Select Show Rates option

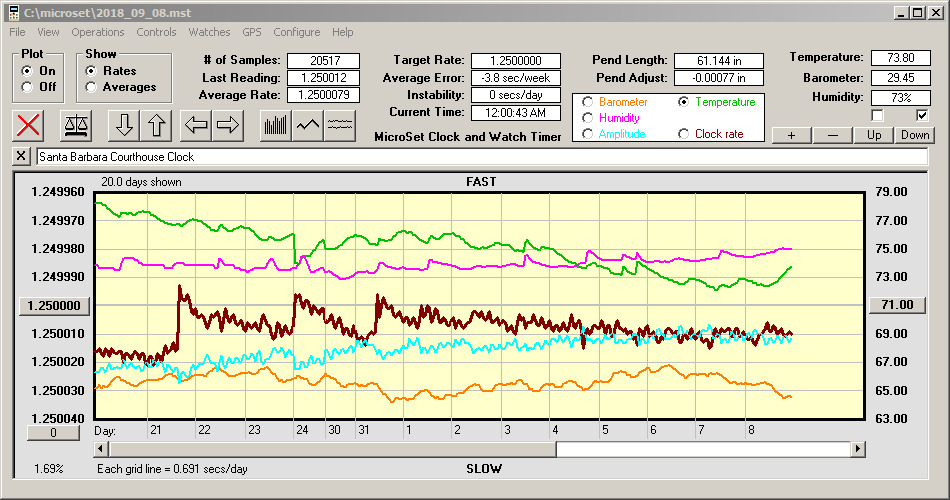tap(91, 71)
